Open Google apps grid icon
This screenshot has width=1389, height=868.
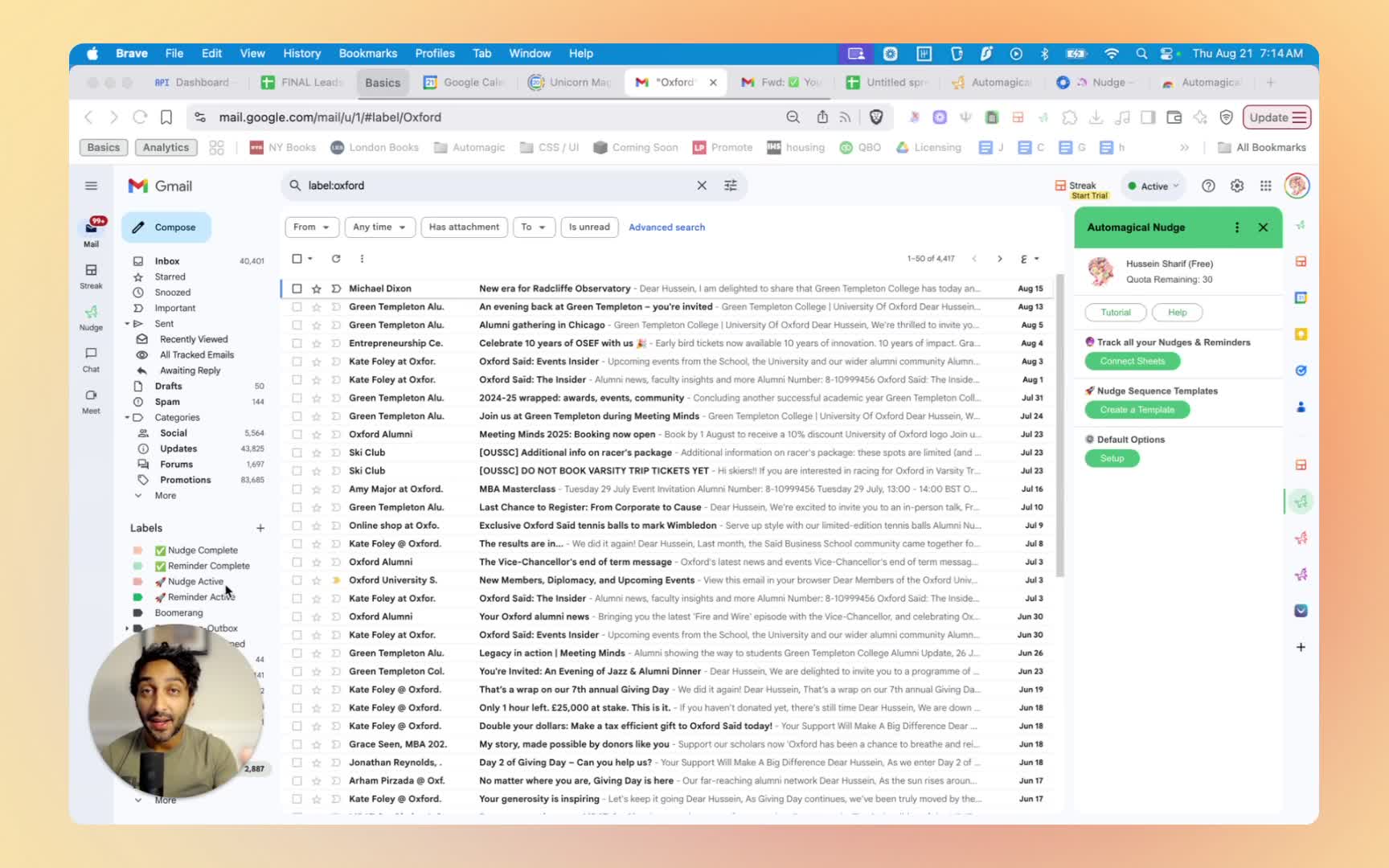1266,186
